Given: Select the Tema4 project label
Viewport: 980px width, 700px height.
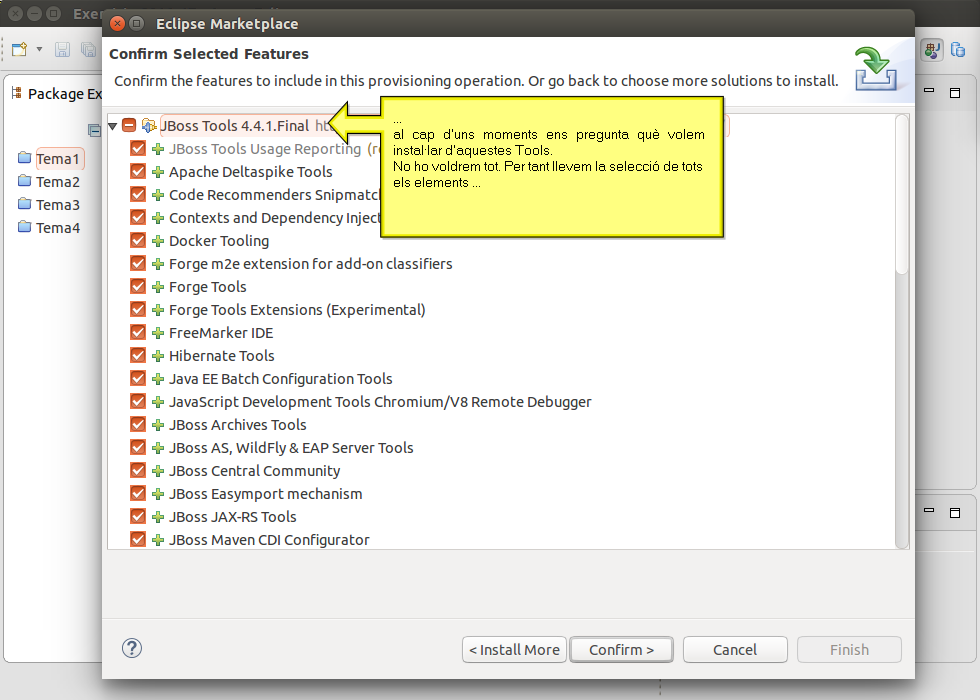Looking at the screenshot, I should tap(58, 228).
